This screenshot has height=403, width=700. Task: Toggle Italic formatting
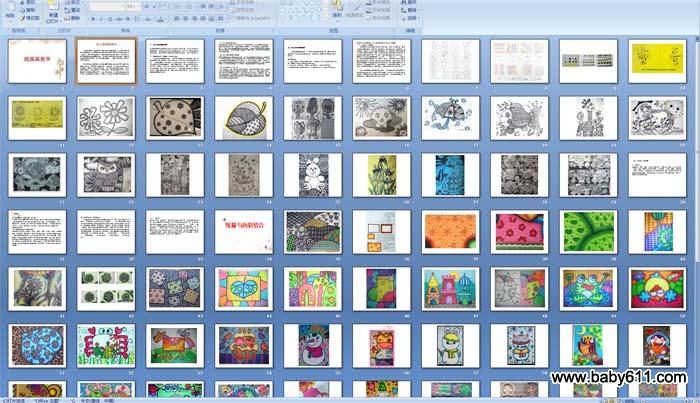[101, 19]
